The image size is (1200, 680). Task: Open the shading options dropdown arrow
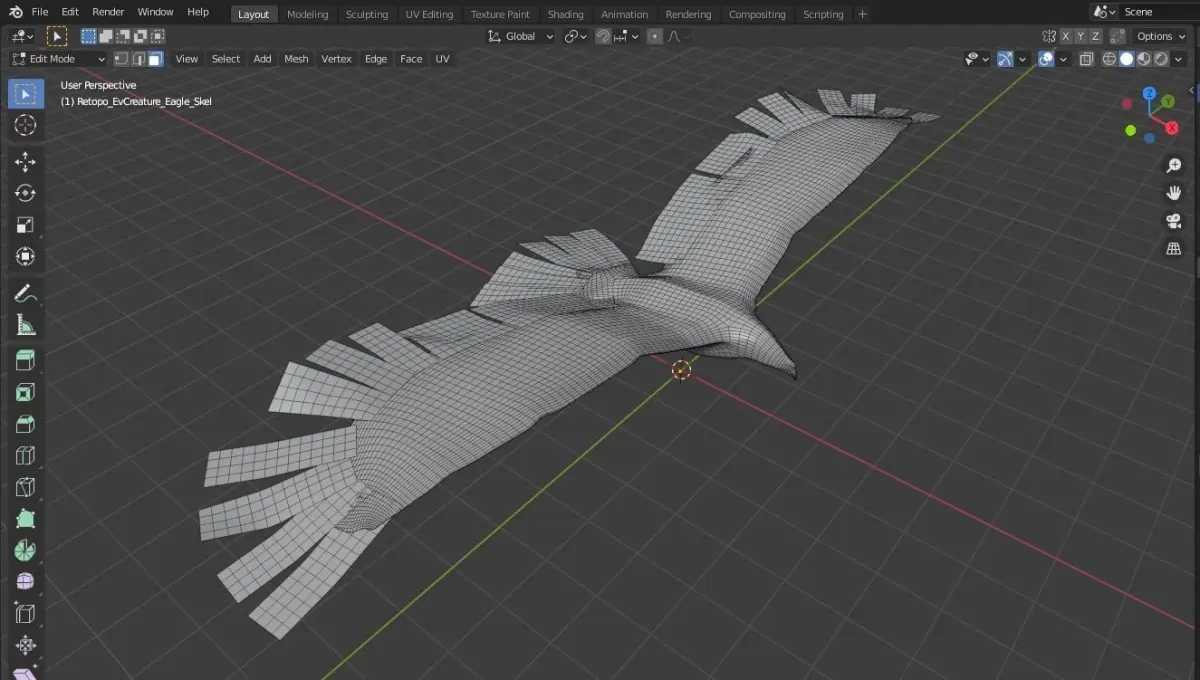1180,59
